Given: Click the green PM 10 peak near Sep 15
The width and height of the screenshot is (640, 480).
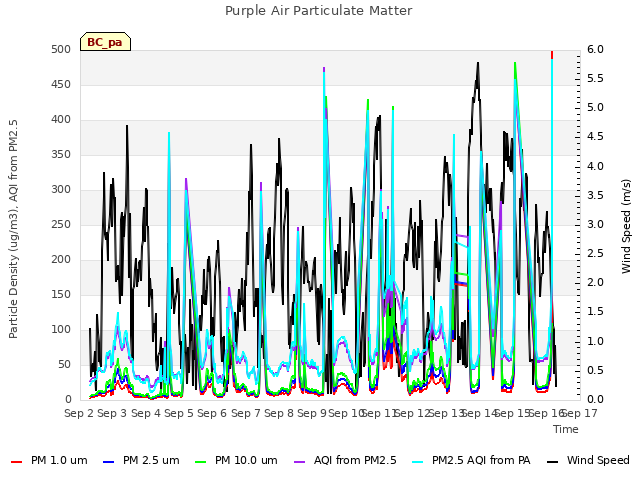Looking at the screenshot, I should (x=515, y=64).
